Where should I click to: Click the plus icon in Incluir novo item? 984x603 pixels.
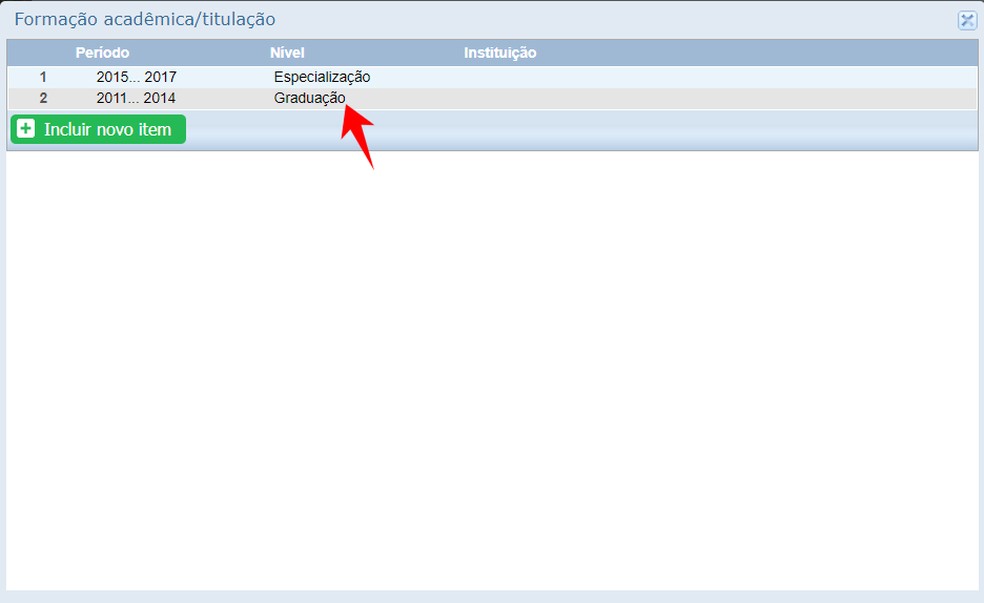pyautogui.click(x=26, y=129)
